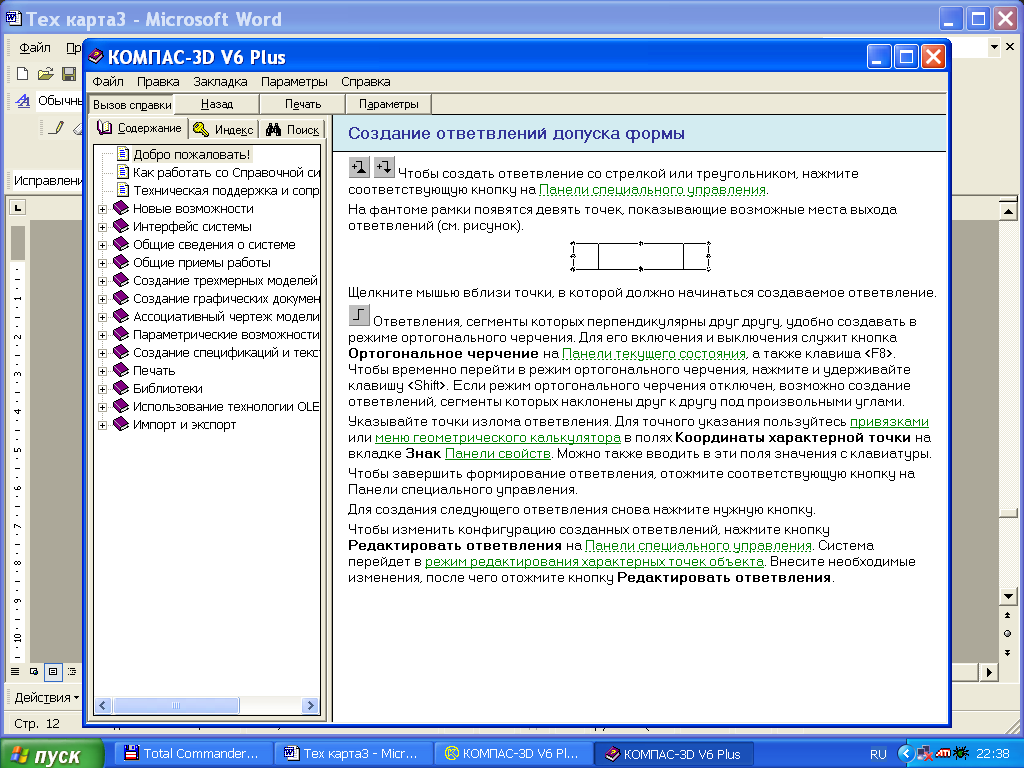Image resolution: width=1024 pixels, height=768 pixels.
Task: Switch Word to normal view icon
Action: (x=15, y=671)
